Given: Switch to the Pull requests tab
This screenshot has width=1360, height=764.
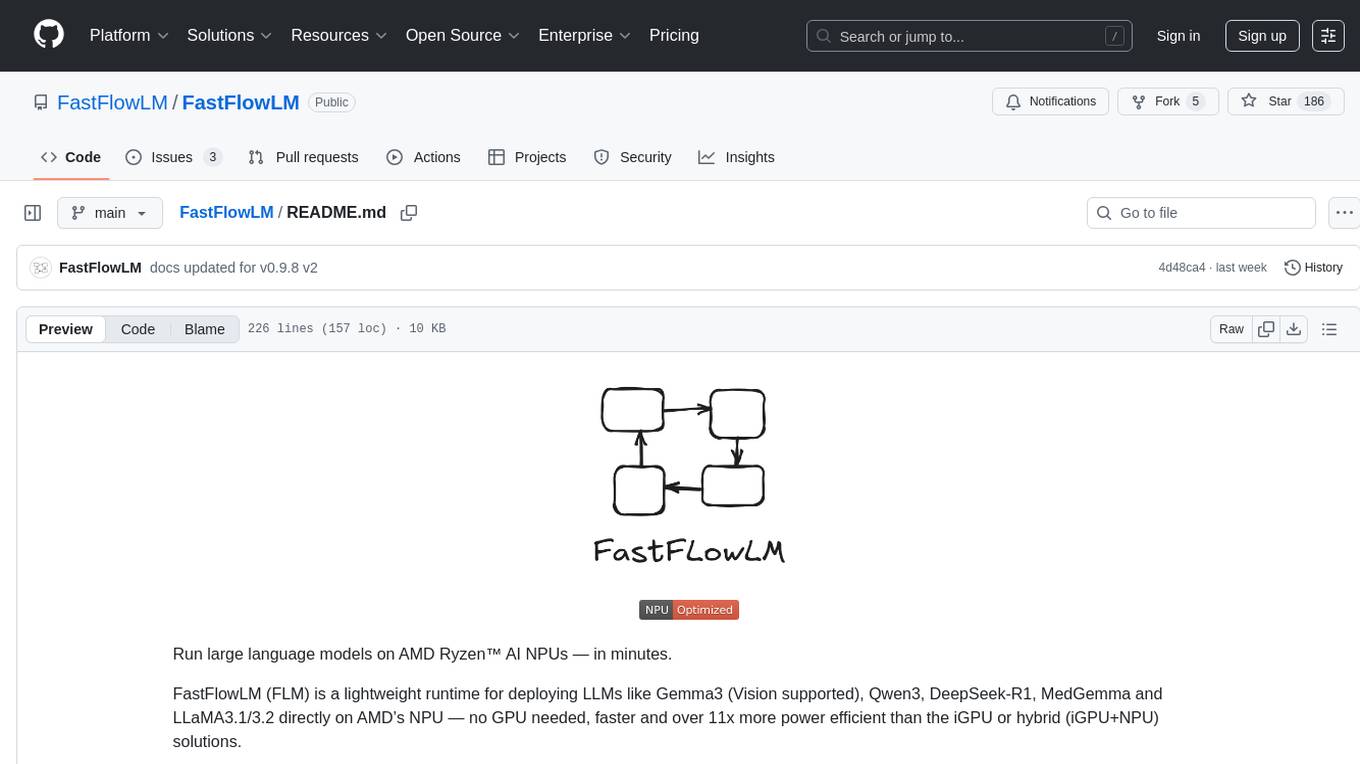Looking at the screenshot, I should (x=303, y=157).
